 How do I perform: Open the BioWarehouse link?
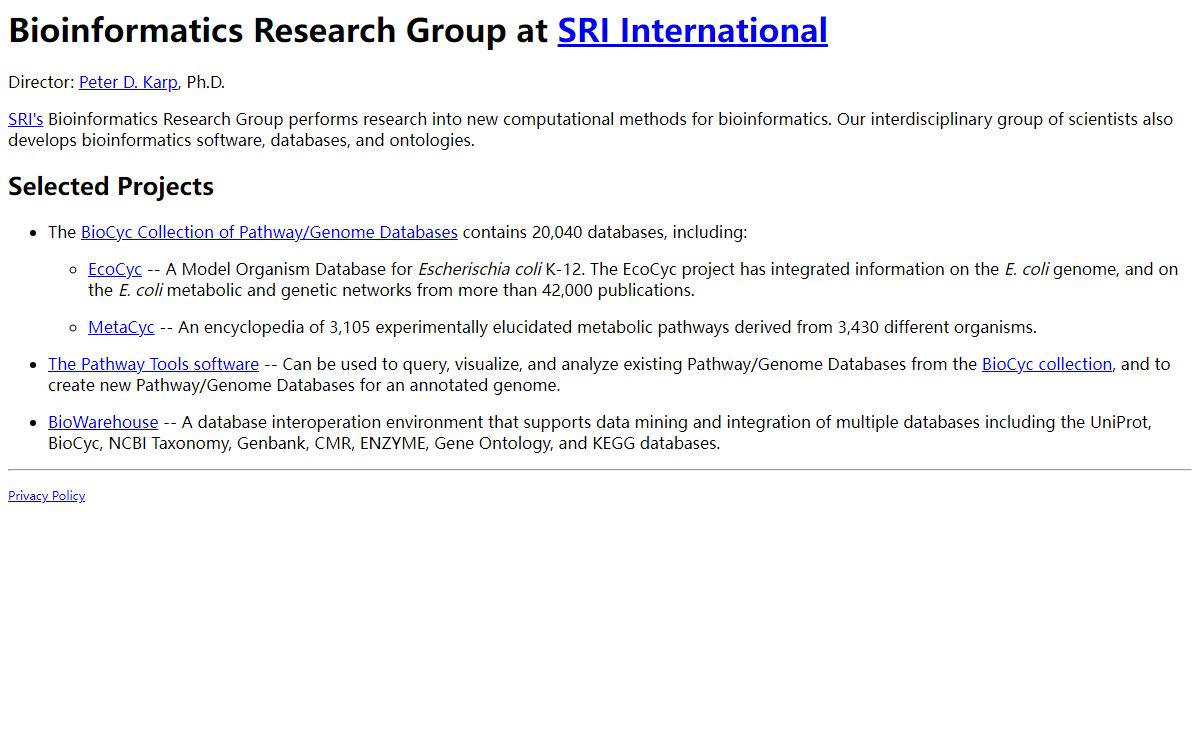tap(103, 422)
